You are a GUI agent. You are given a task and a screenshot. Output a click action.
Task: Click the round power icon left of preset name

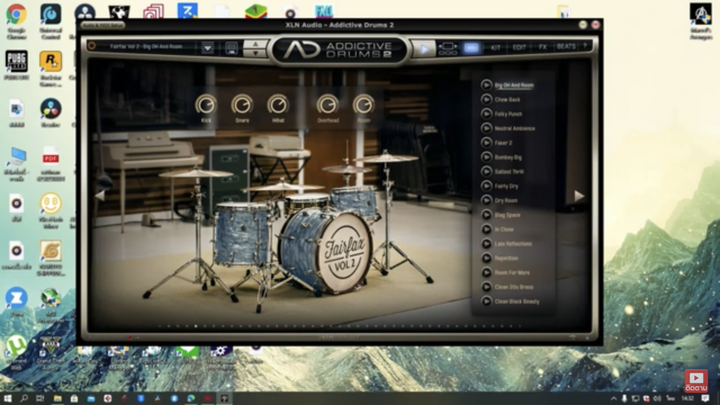click(x=92, y=46)
